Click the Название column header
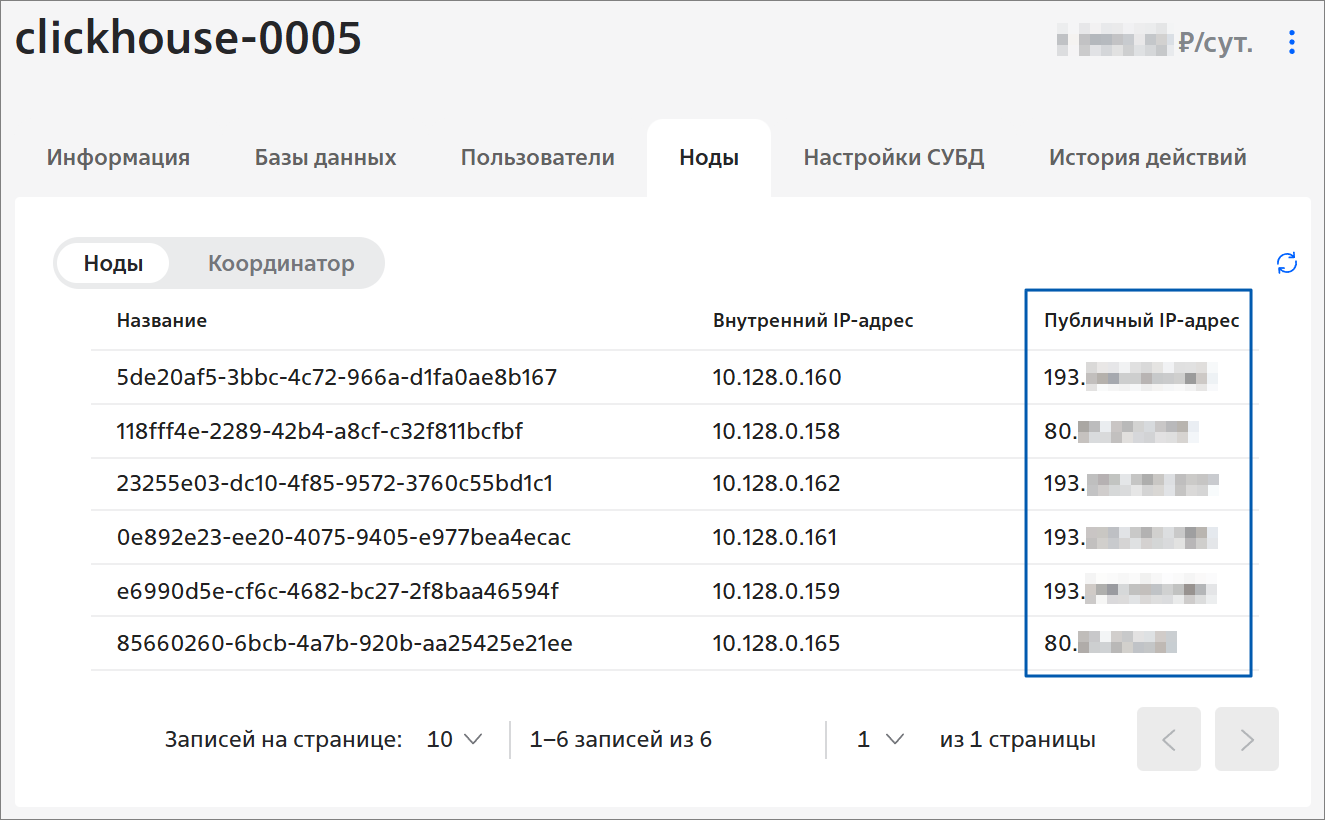Viewport: 1325px width, 820px height. 162,320
